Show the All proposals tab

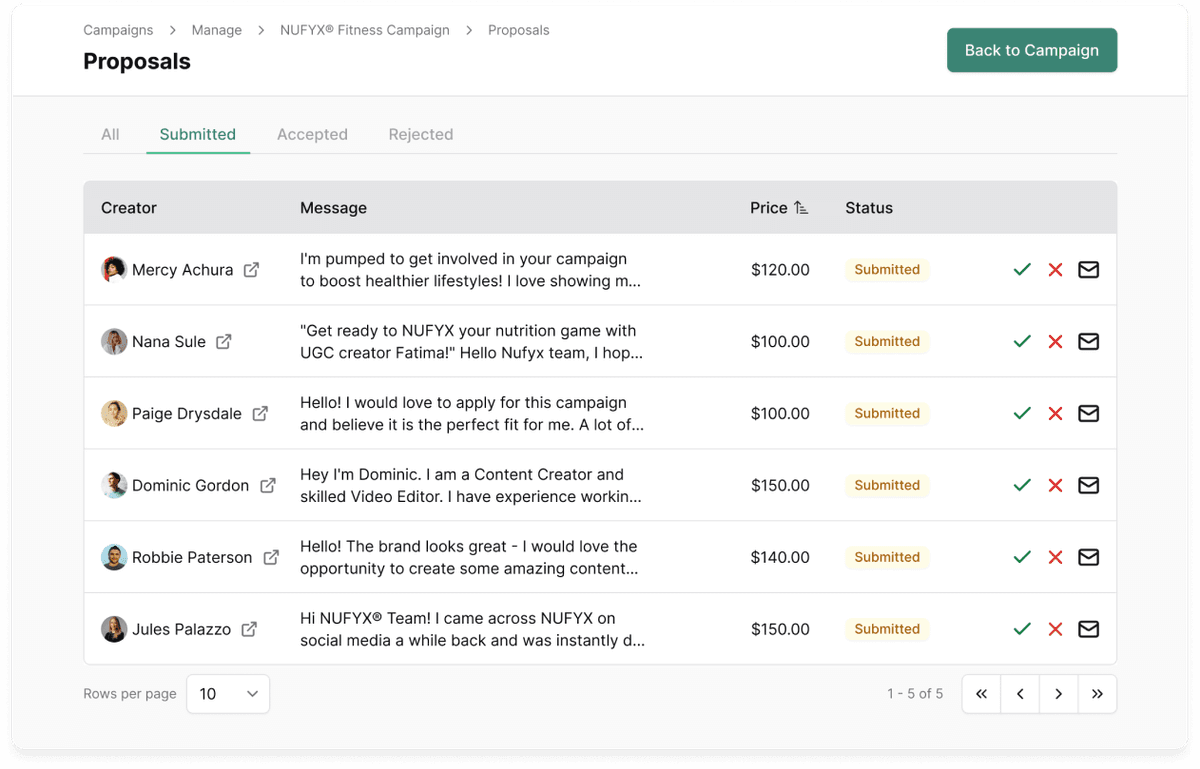(110, 134)
